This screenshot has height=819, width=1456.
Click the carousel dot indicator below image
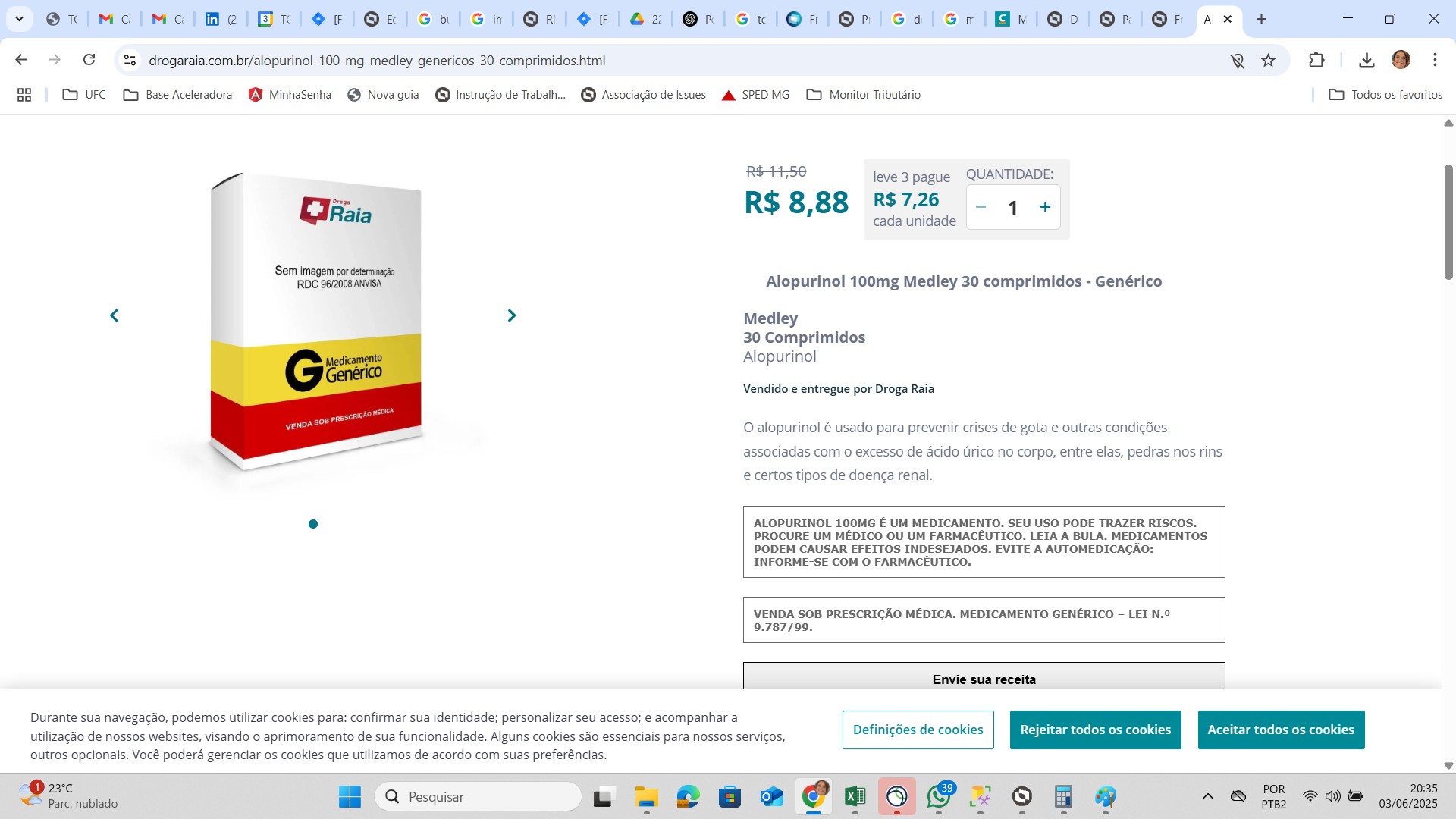click(313, 524)
